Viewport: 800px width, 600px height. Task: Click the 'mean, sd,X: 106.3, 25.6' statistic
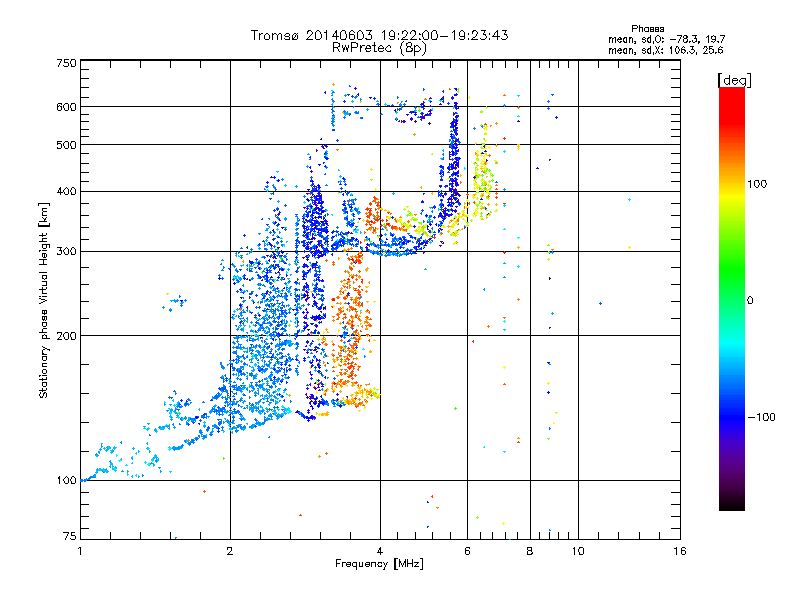[x=665, y=50]
